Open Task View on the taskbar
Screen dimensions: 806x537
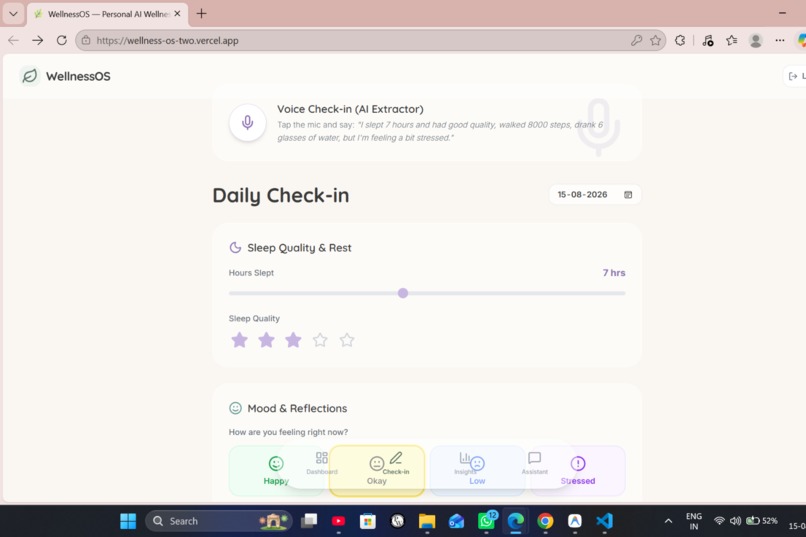pyautogui.click(x=309, y=521)
